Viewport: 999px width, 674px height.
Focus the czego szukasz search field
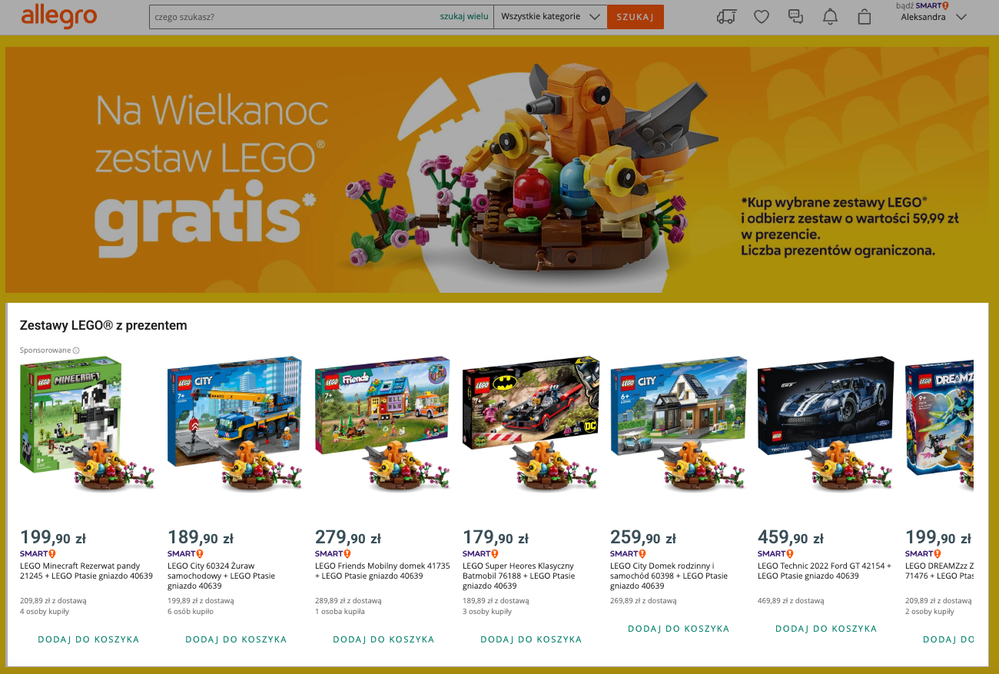[x=293, y=17]
